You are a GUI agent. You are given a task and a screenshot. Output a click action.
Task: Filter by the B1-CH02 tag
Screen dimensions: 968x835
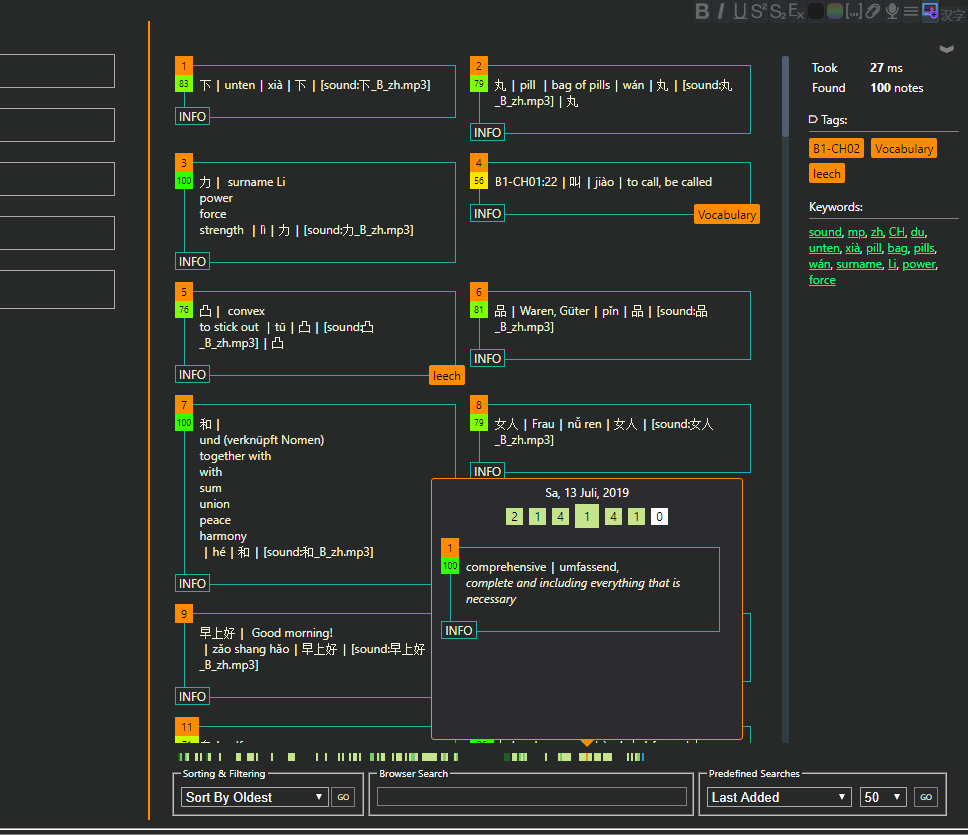tap(836, 148)
